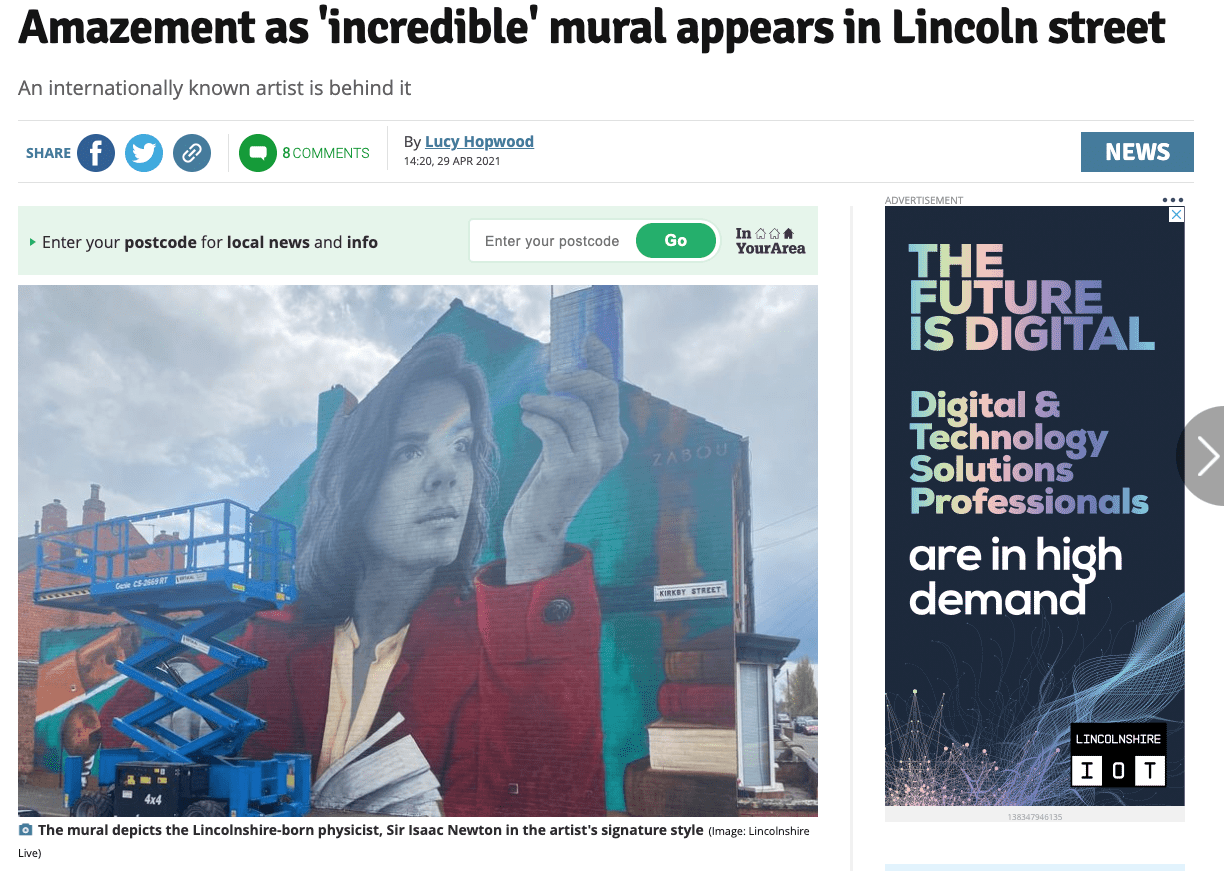This screenshot has height=871, width=1224.
Task: Click the article headline about the Lincoln mural
Action: point(592,28)
